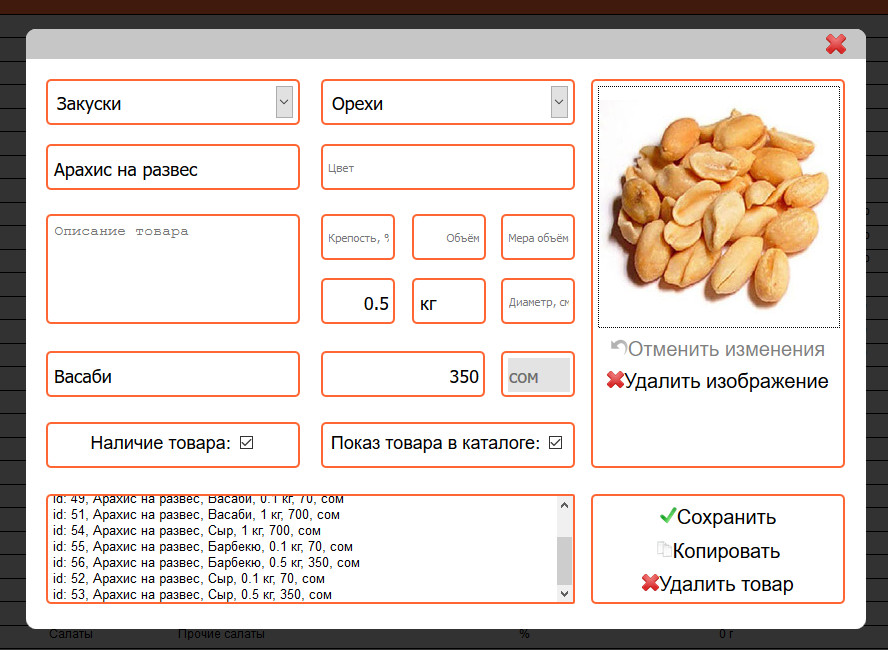
Task: Click the peanuts product image thumbnail
Action: pos(717,206)
